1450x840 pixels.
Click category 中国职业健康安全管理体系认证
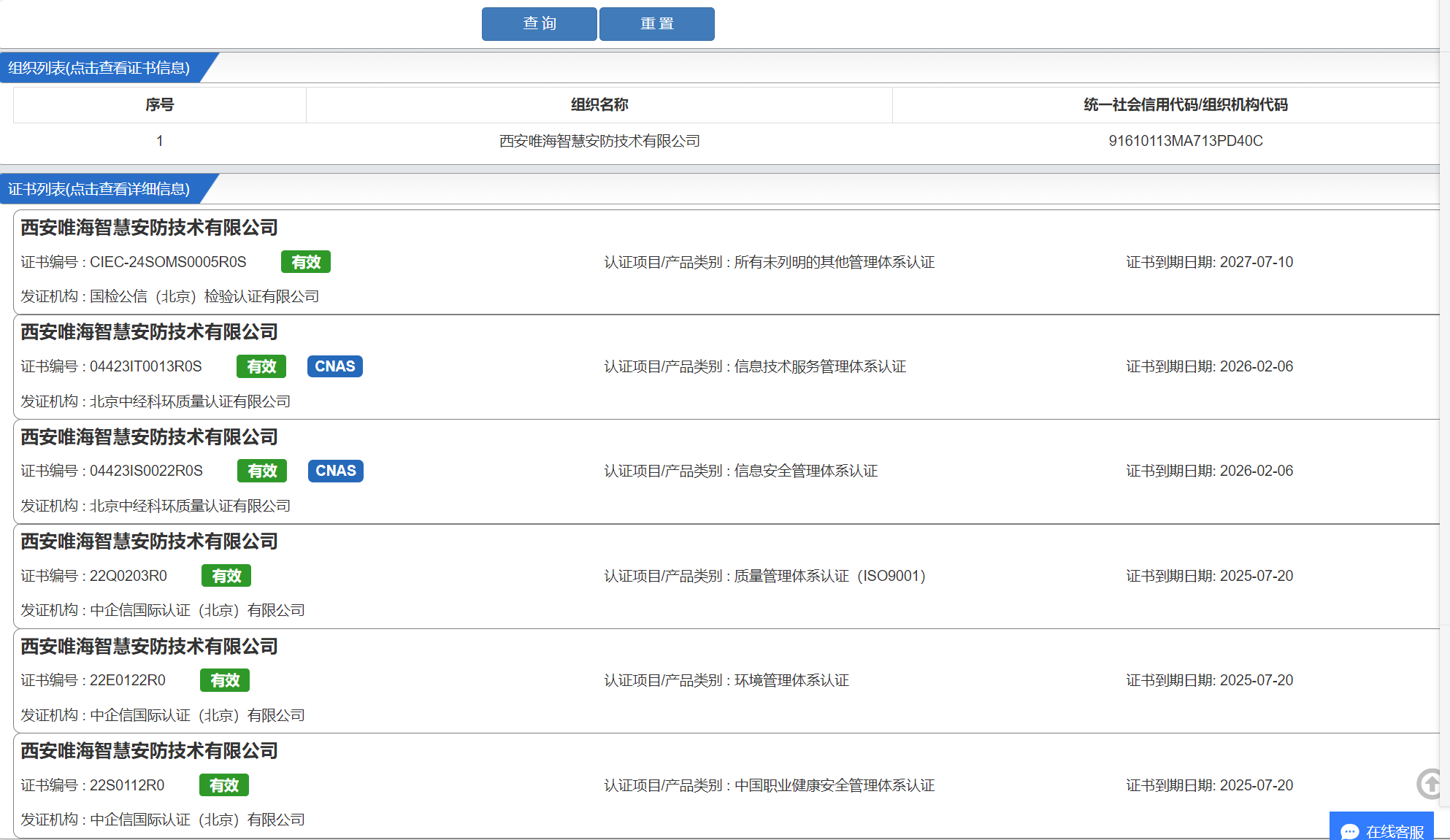[x=834, y=785]
